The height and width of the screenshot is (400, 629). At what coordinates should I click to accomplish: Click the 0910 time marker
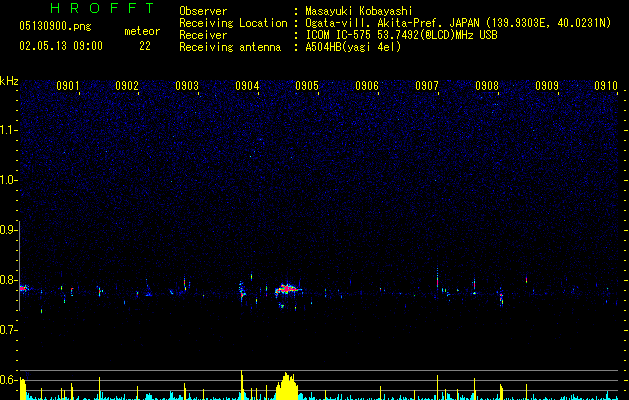[606, 86]
